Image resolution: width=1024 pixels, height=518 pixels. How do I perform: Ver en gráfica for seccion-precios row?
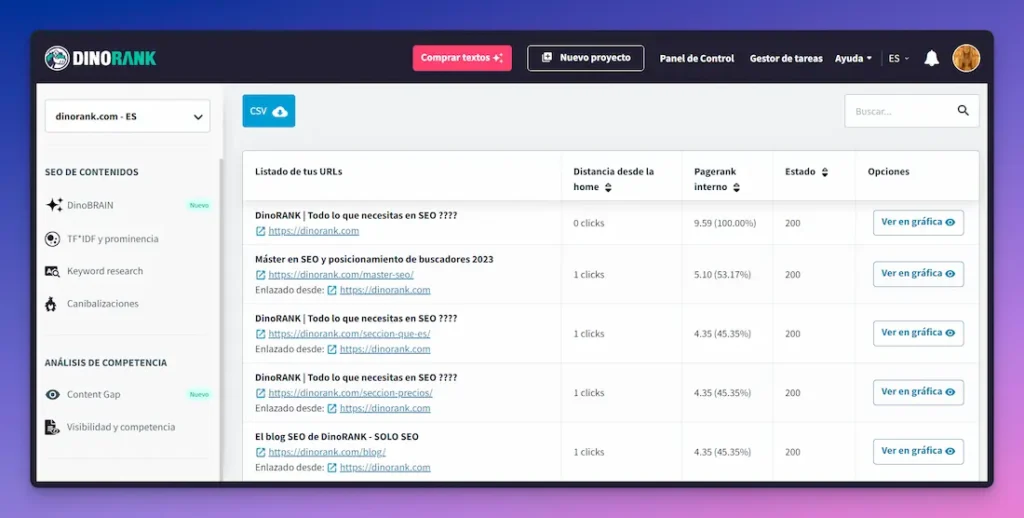tap(918, 393)
